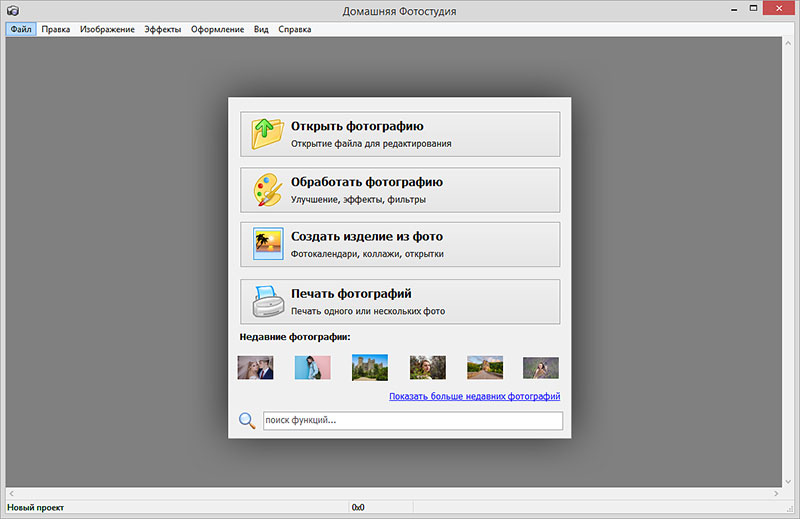Open the Справка menu
This screenshot has width=800, height=519.
[x=294, y=29]
